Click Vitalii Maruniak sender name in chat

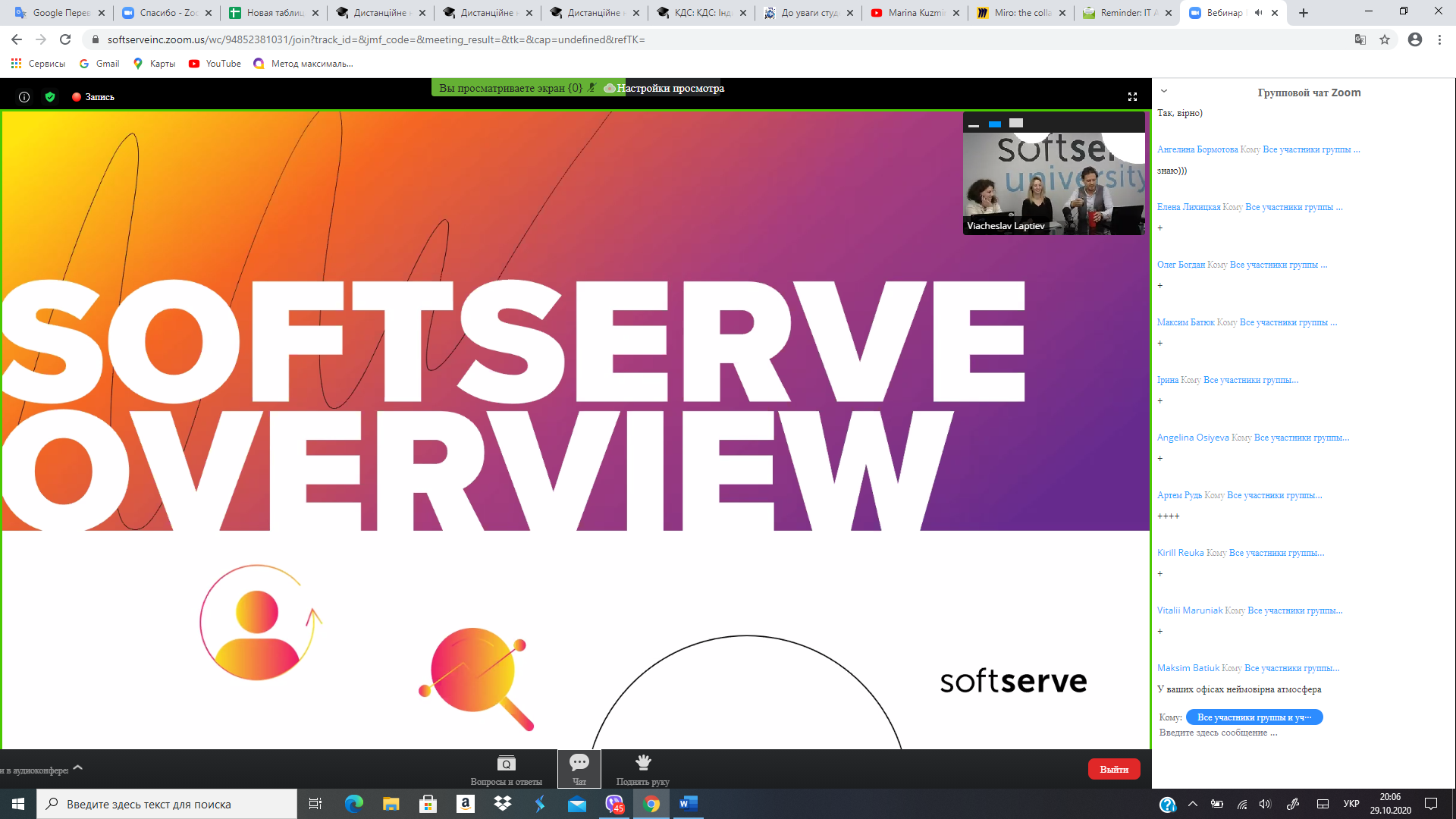pos(1190,610)
